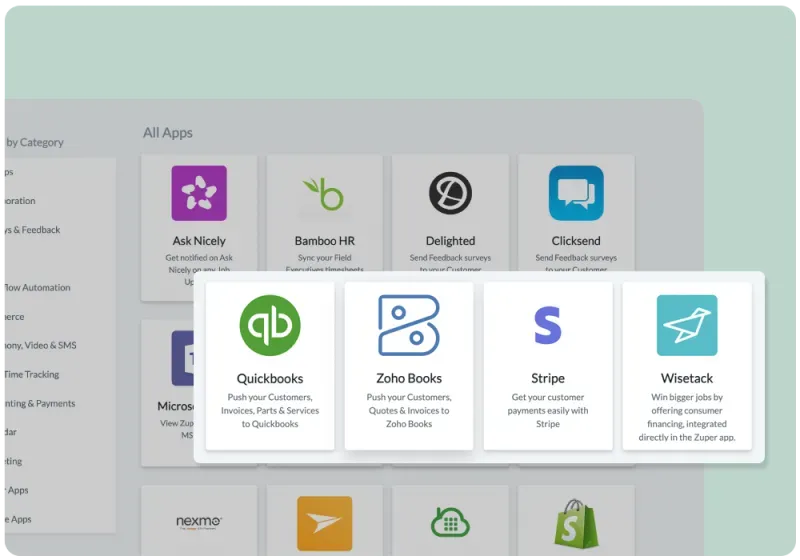This screenshot has height=560, width=800.
Task: Open the Clicksend chat bubbles icon
Action: click(x=576, y=193)
